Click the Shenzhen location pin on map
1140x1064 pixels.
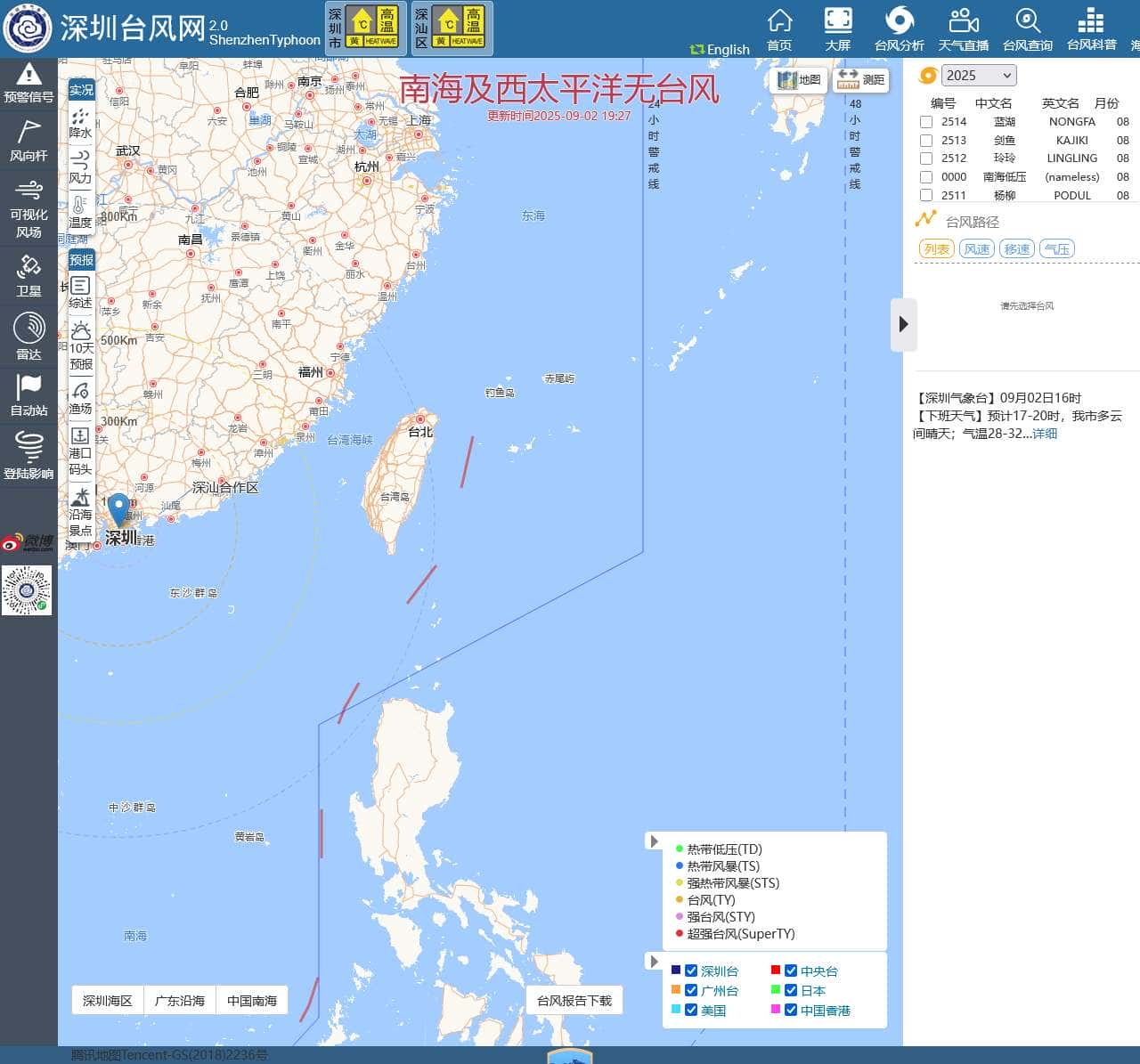tap(118, 510)
